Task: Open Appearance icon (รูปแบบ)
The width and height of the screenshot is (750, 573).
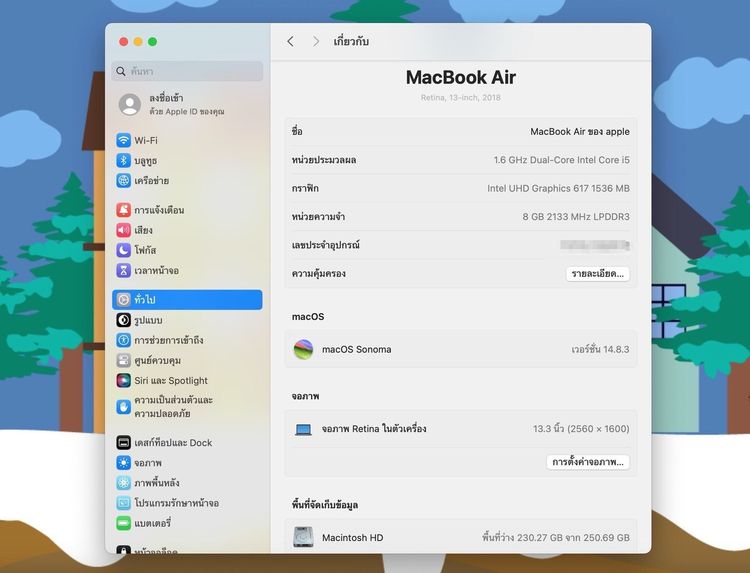Action: pyautogui.click(x=123, y=320)
